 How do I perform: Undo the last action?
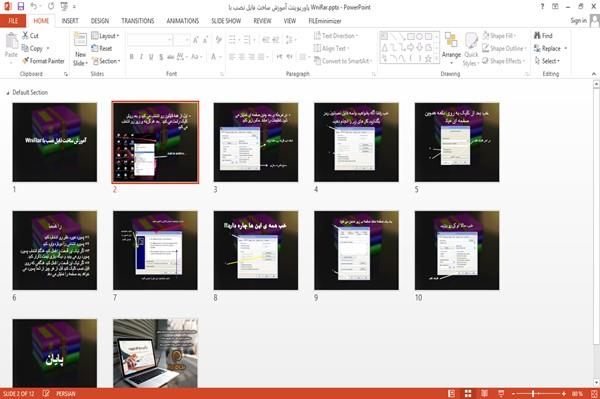[34, 6]
